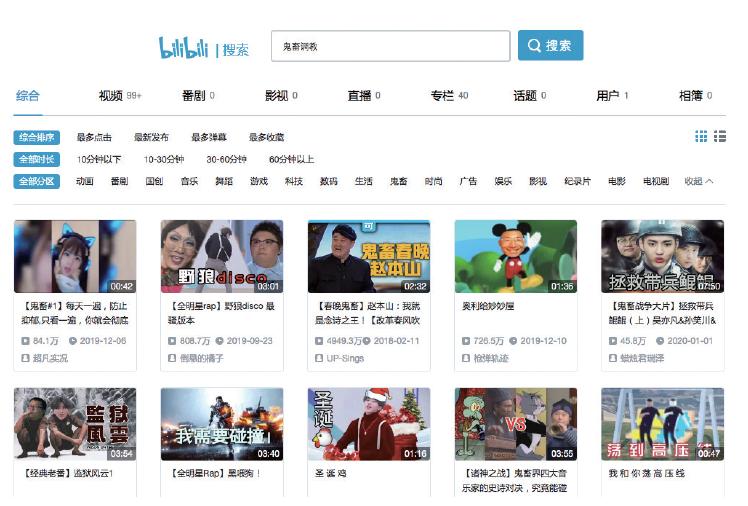The width and height of the screenshot is (748, 506).
Task: Open the 相簿 tab
Action: tap(696, 96)
